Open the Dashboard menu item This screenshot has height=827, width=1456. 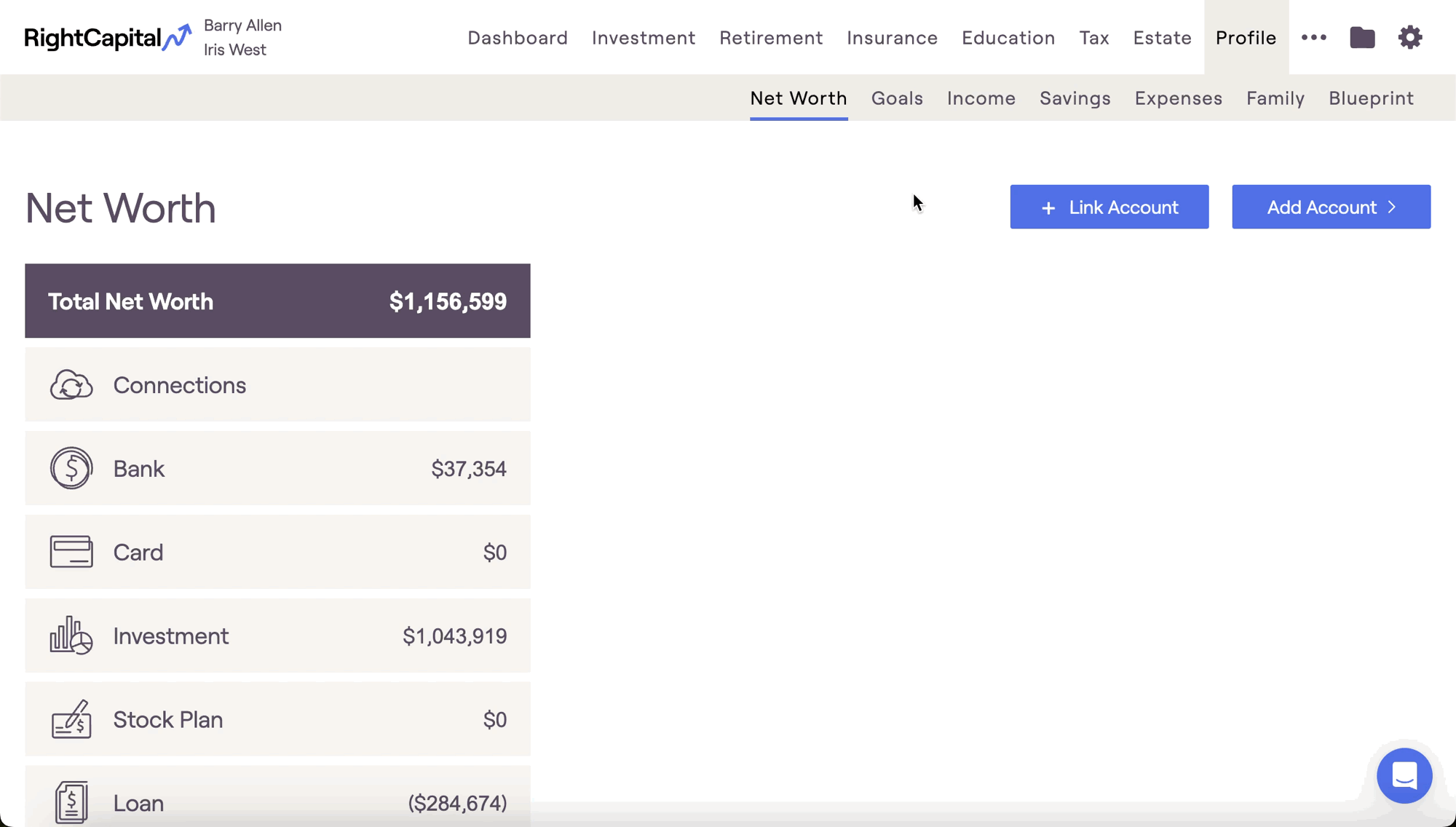(x=518, y=37)
